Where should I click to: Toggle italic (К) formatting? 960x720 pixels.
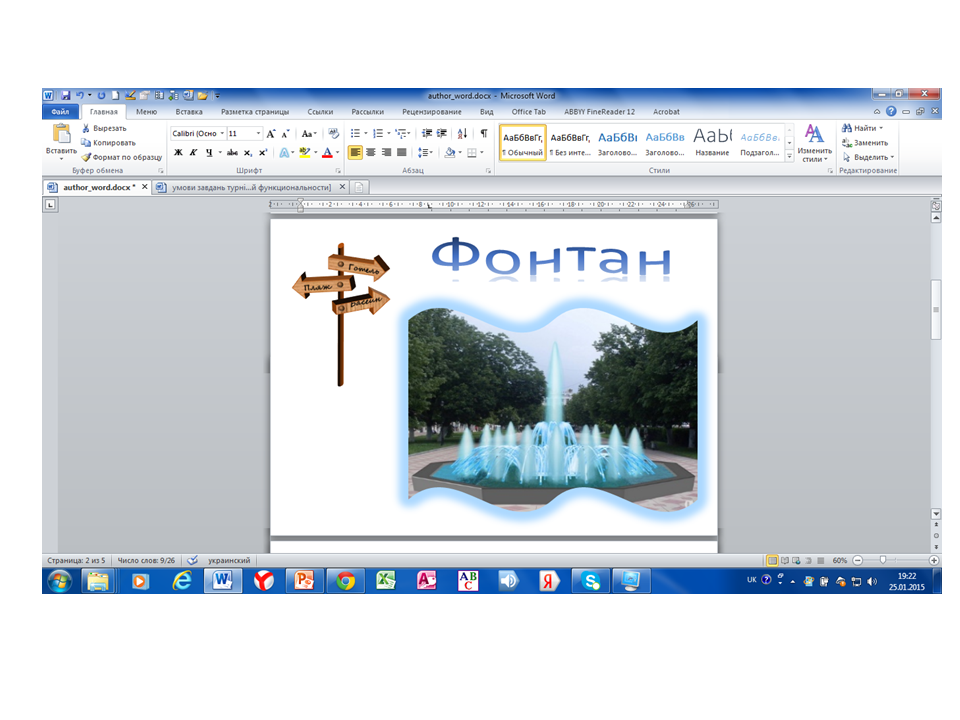[193, 152]
